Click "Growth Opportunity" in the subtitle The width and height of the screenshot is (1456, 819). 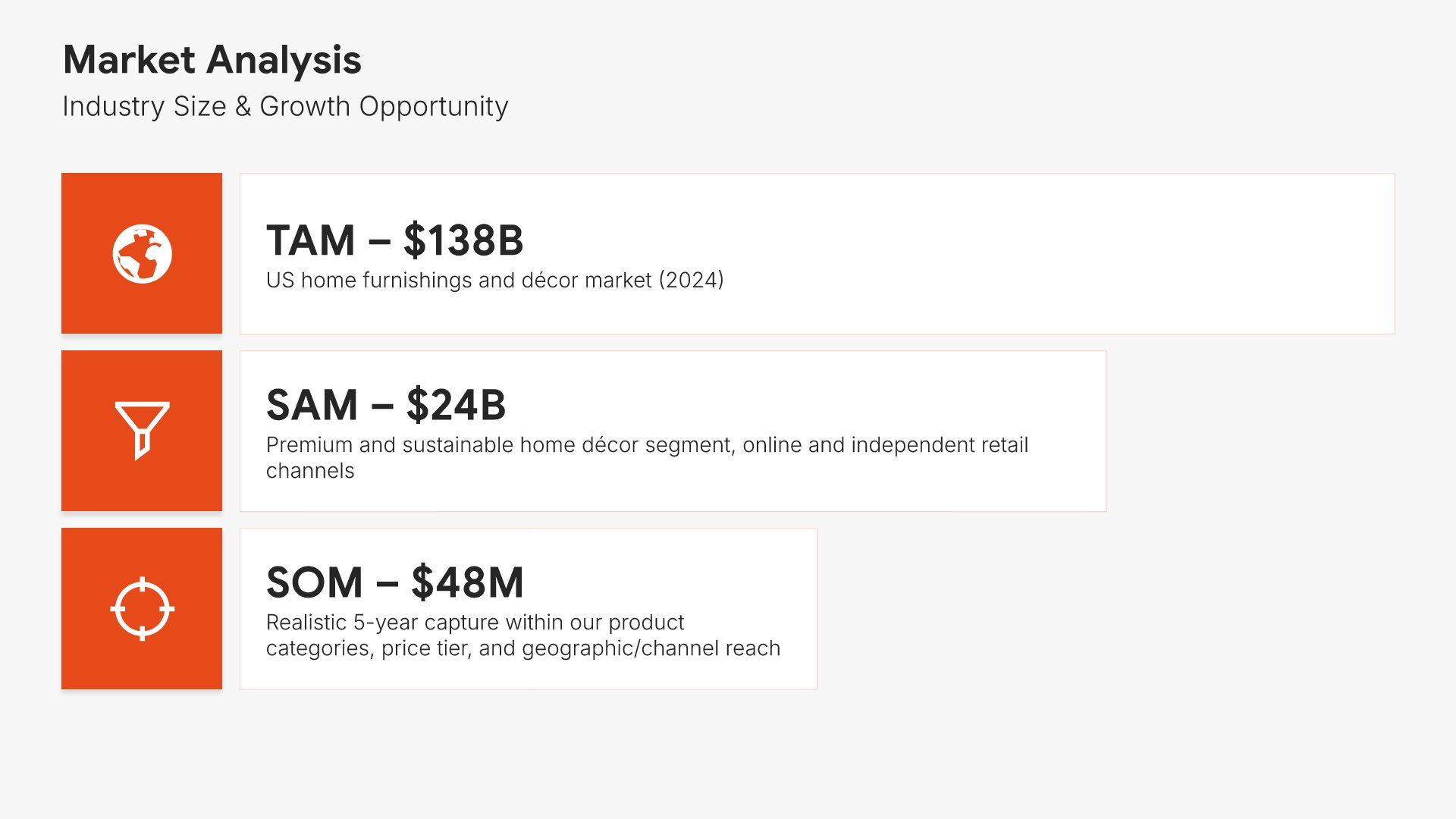coord(384,107)
